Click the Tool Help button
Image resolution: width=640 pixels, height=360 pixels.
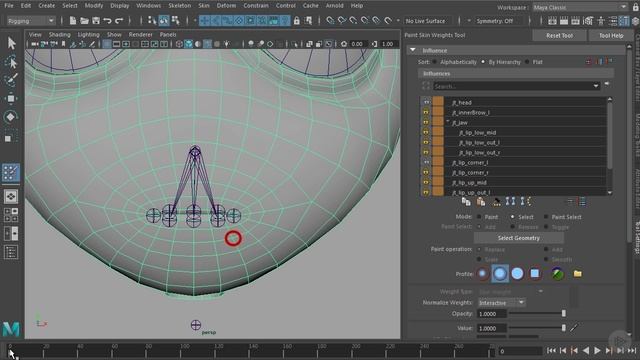tap(611, 36)
